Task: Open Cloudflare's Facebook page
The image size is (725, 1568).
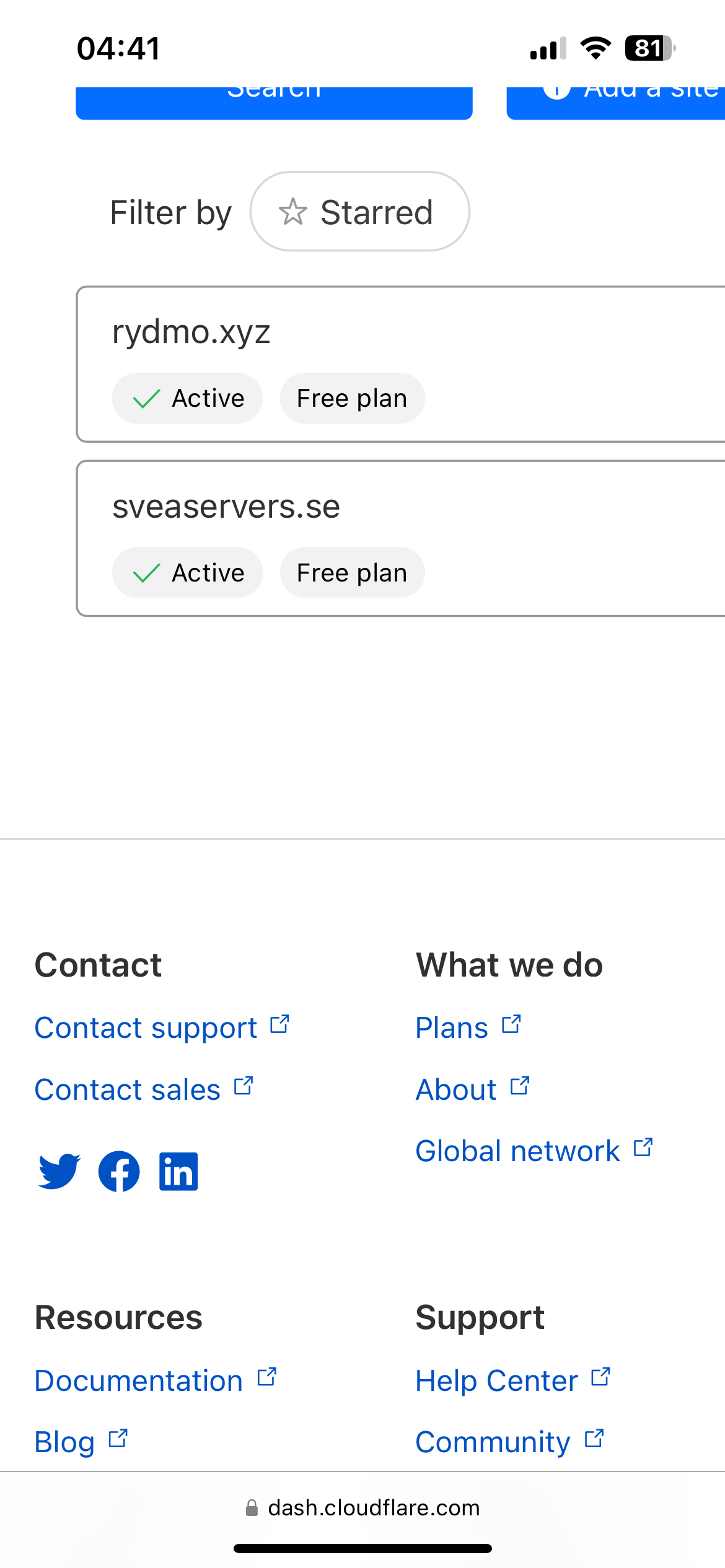Action: [x=119, y=1171]
